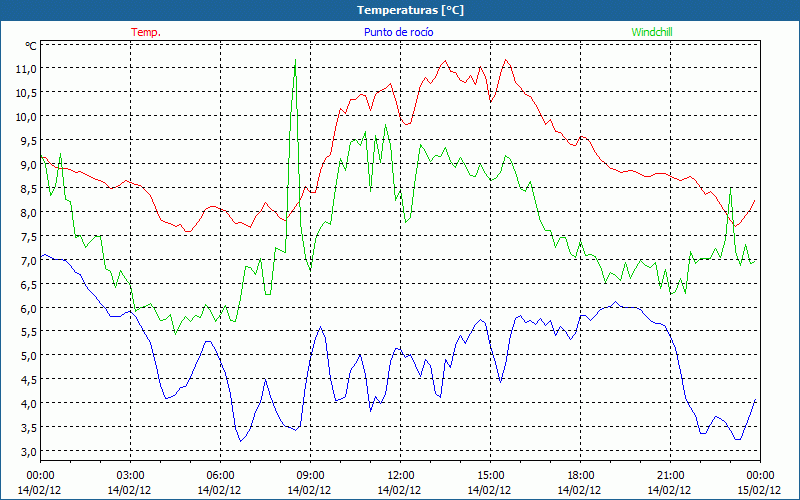Click the '8,5' y-axis value
Image resolution: width=800 pixels, height=500 pixels.
coord(28,189)
